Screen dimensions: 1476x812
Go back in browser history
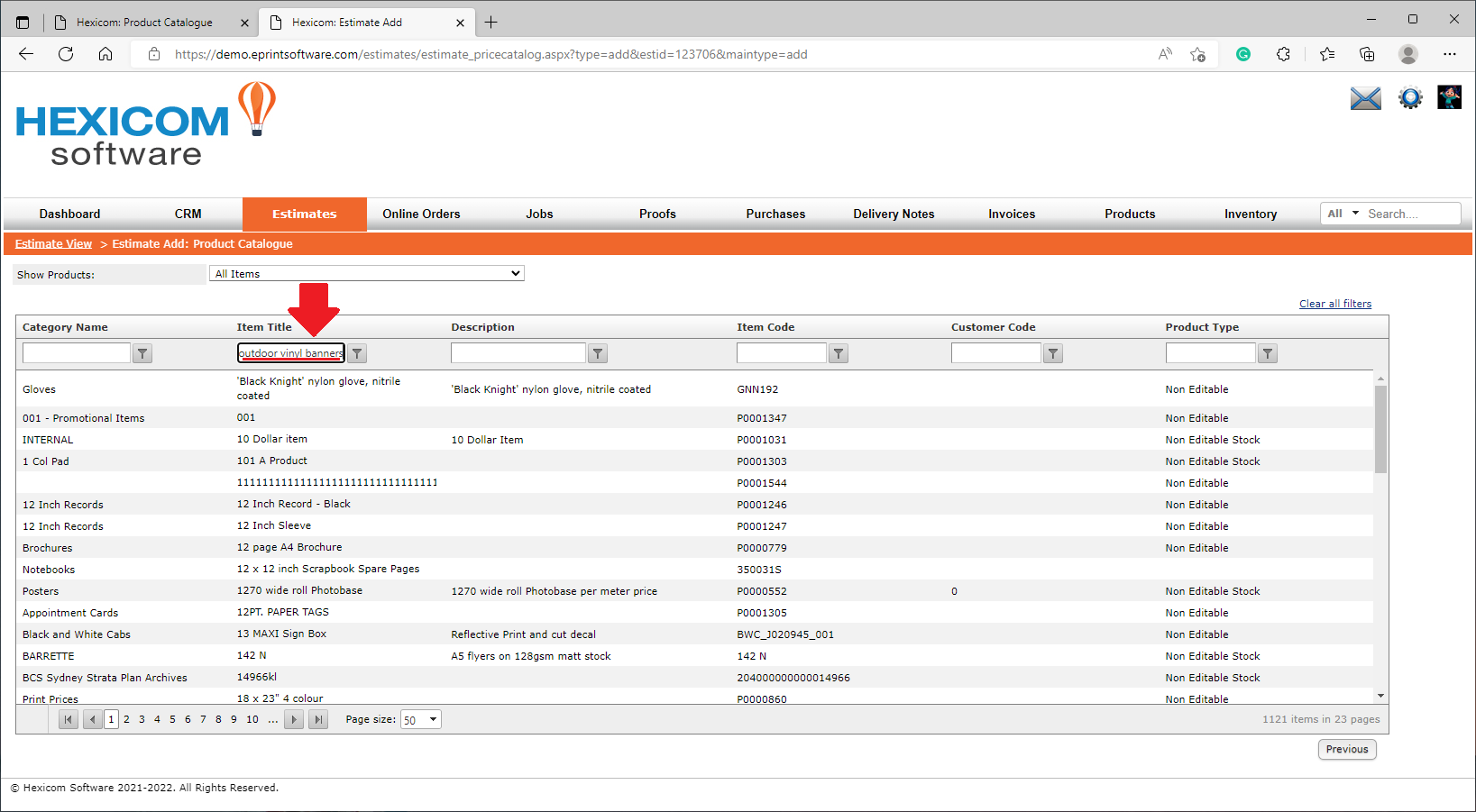[26, 54]
